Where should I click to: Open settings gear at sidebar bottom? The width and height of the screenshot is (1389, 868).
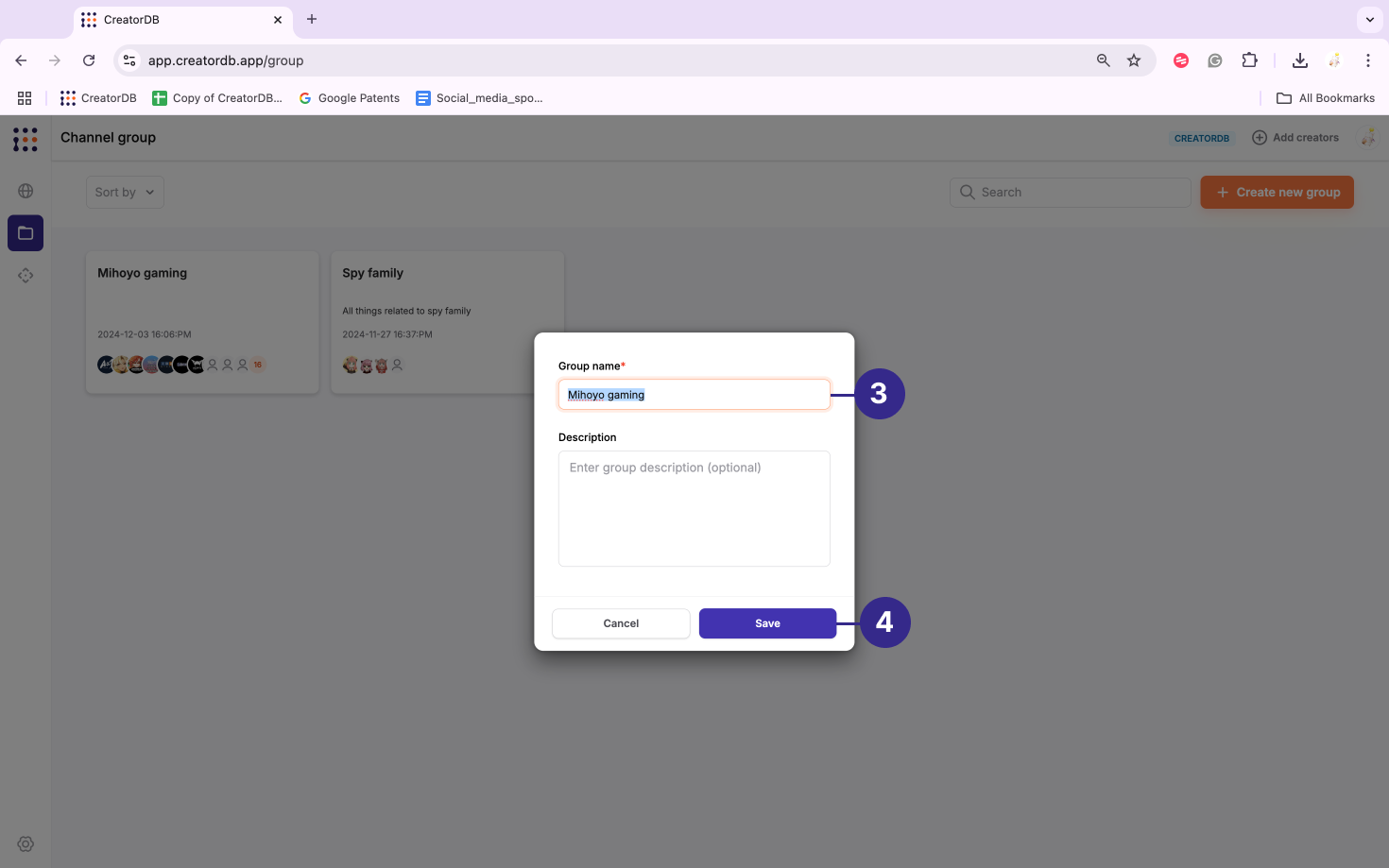[26, 844]
